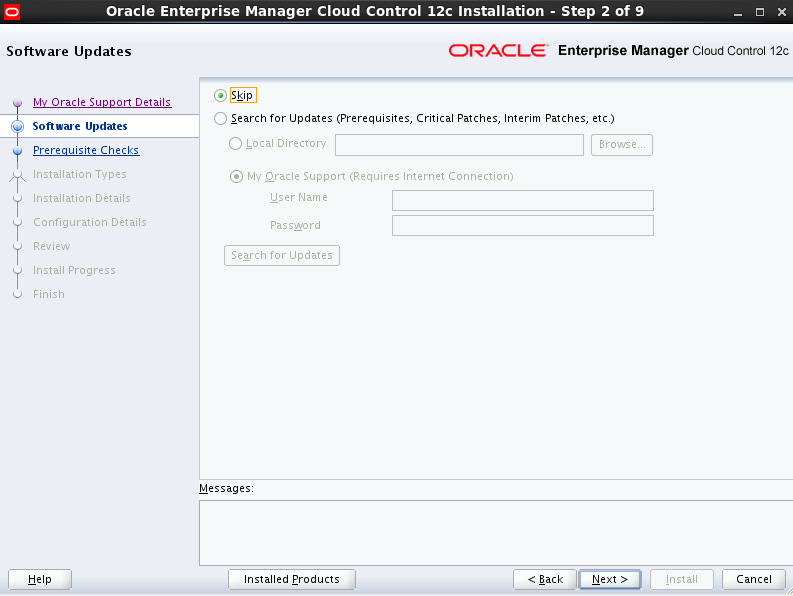The height and width of the screenshot is (596, 793).
Task: Open the My Oracle Support Details step link
Action: [102, 102]
